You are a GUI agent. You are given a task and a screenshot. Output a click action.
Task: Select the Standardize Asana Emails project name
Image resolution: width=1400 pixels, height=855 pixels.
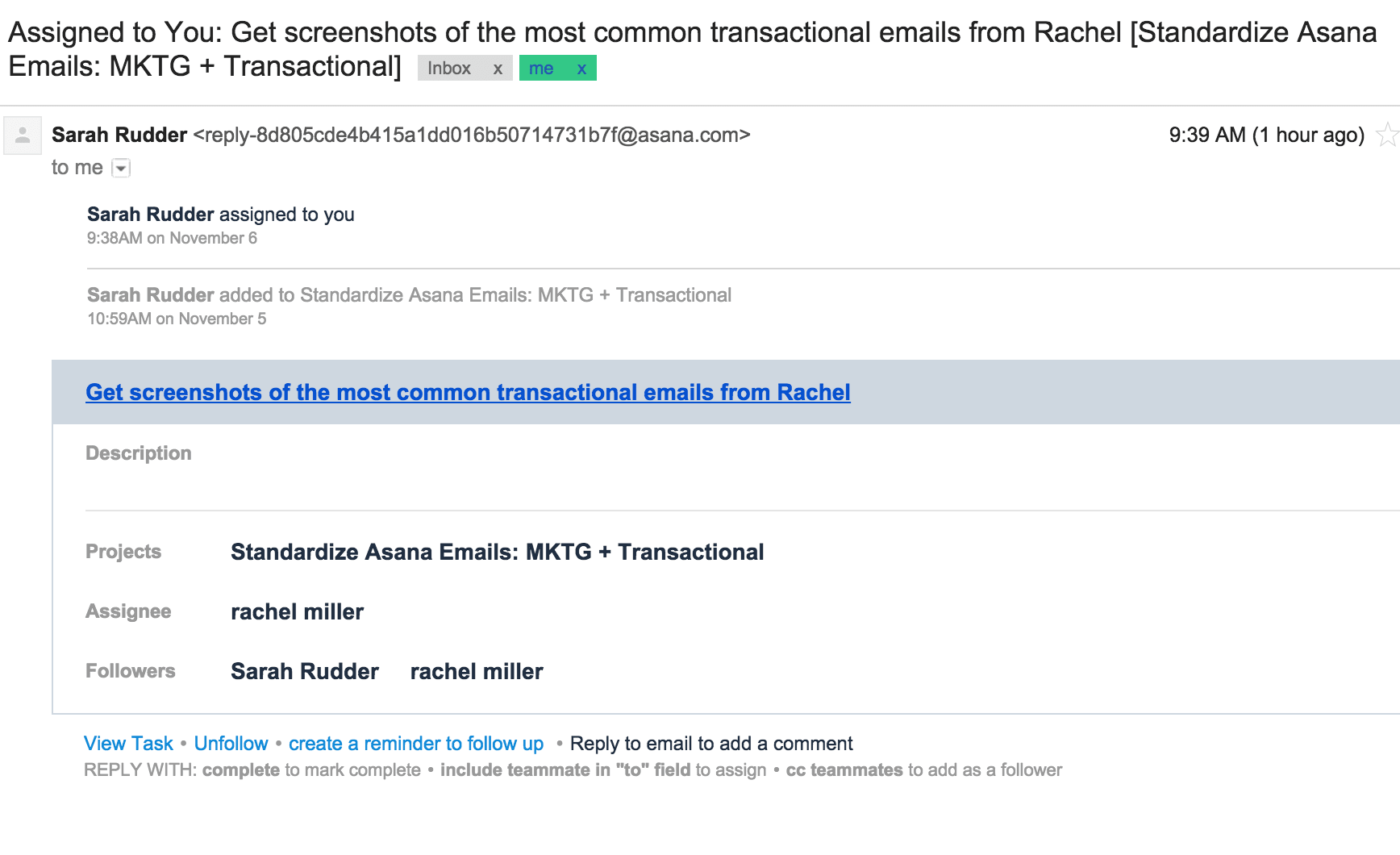point(497,552)
